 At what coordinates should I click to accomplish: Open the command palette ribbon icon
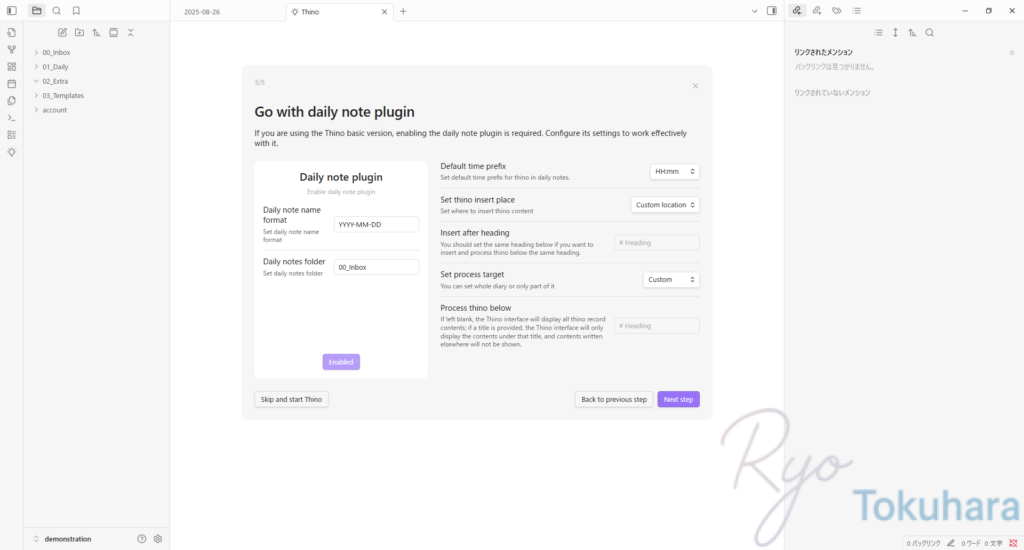(11, 118)
